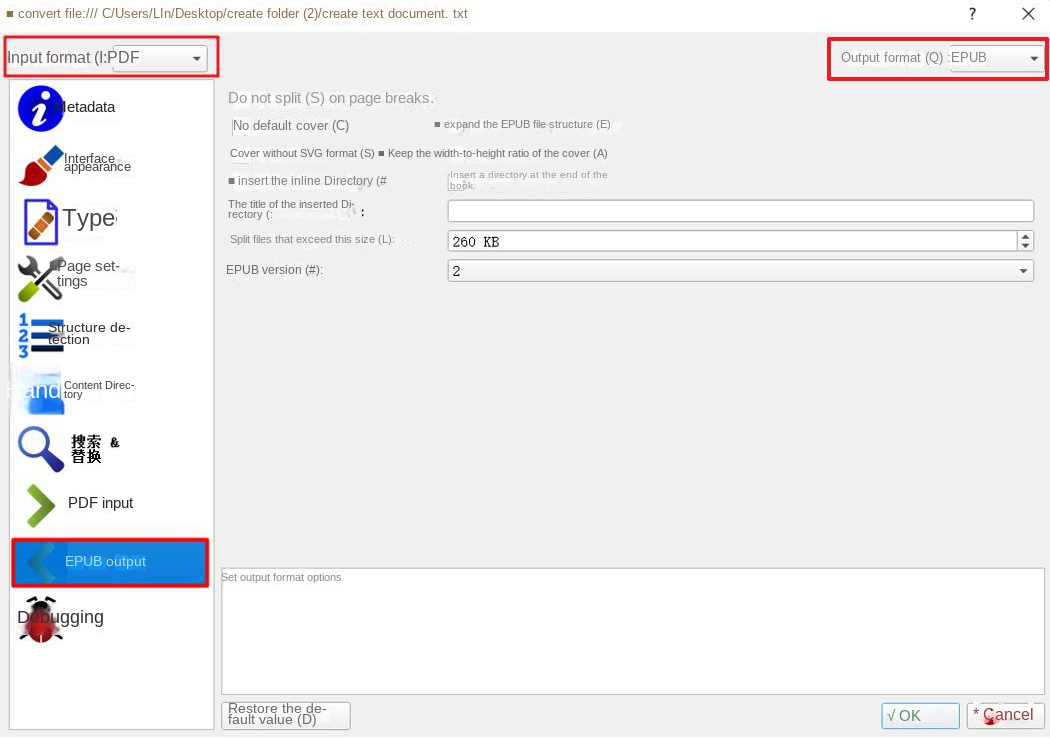Click the OK button
The image size is (1050, 738).
[920, 715]
